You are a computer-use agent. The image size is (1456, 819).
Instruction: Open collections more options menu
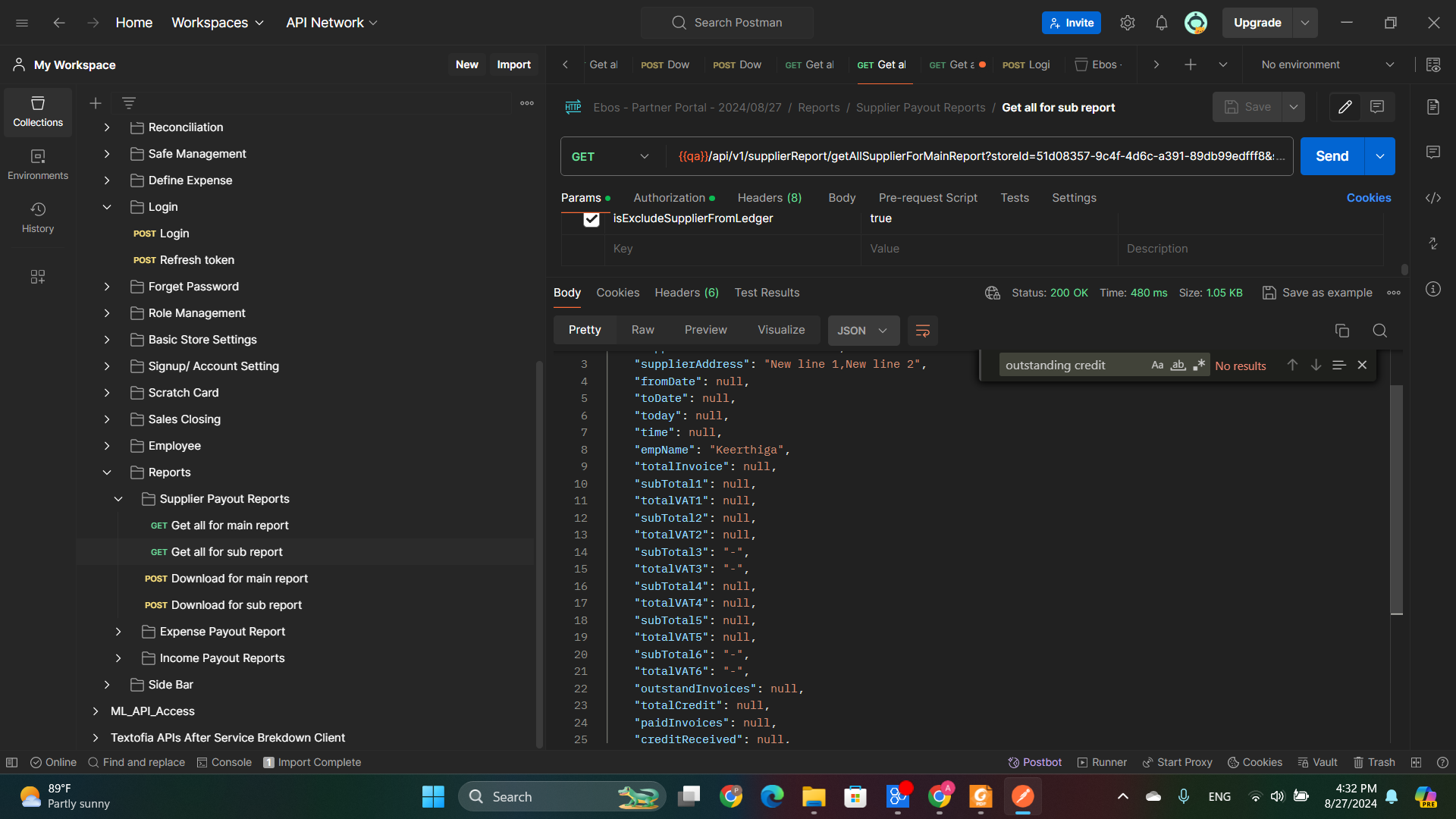coord(527,103)
